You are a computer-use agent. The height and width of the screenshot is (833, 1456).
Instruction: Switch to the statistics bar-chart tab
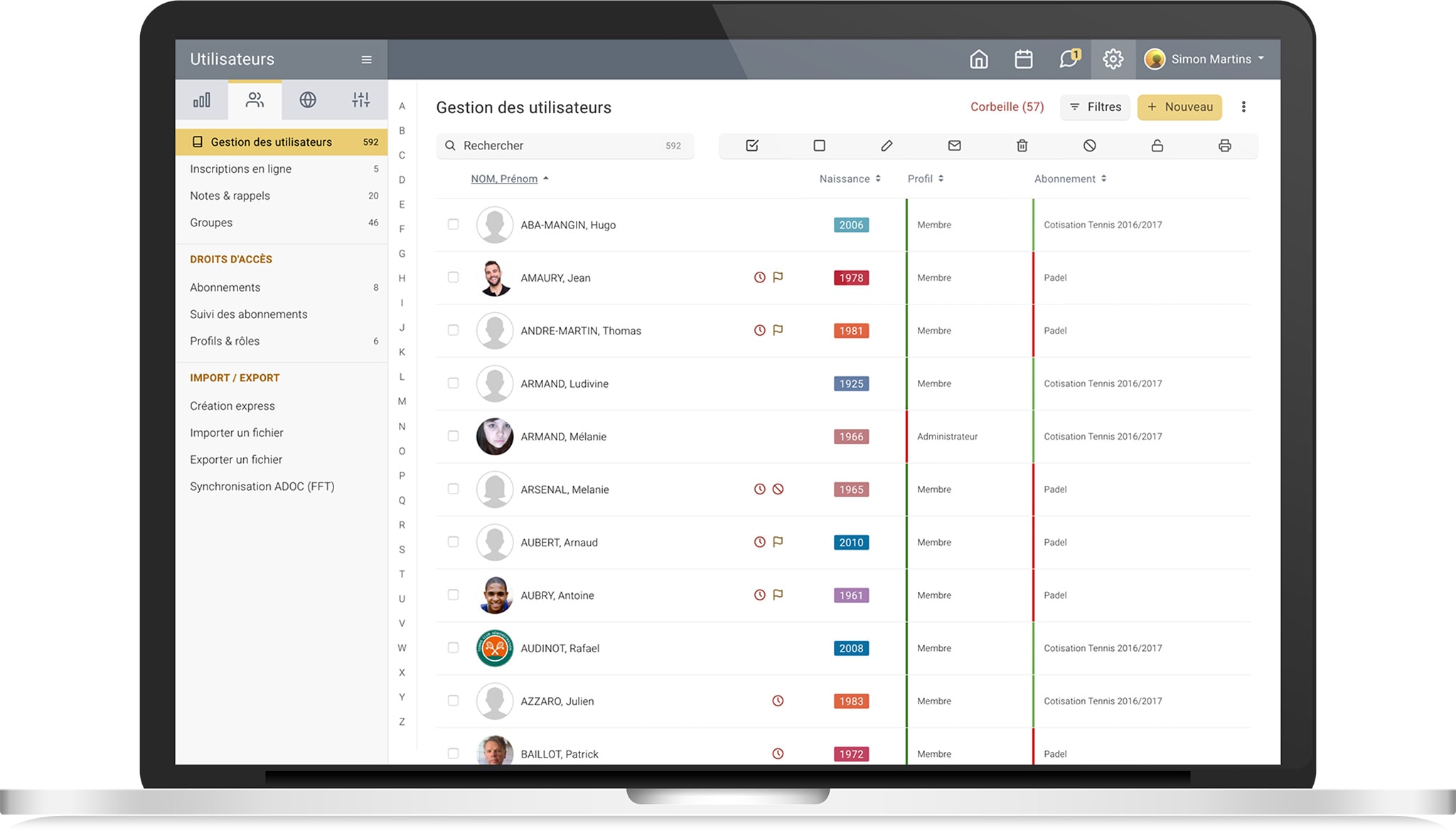pyautogui.click(x=202, y=100)
